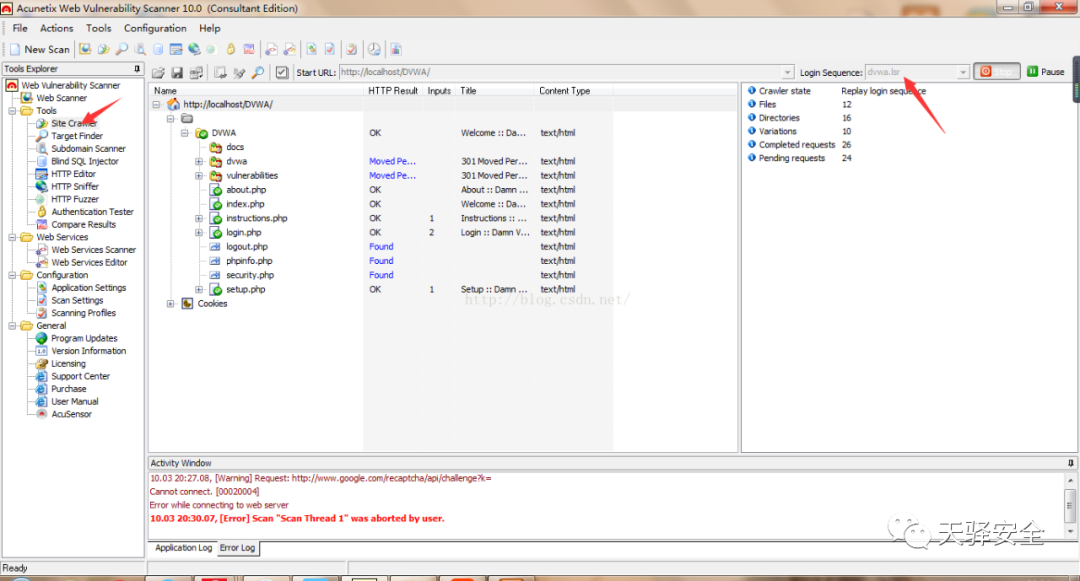Screen dimensions: 1080x581
Task: Select Authentication Tester in Tools Explorer
Action: (x=92, y=212)
